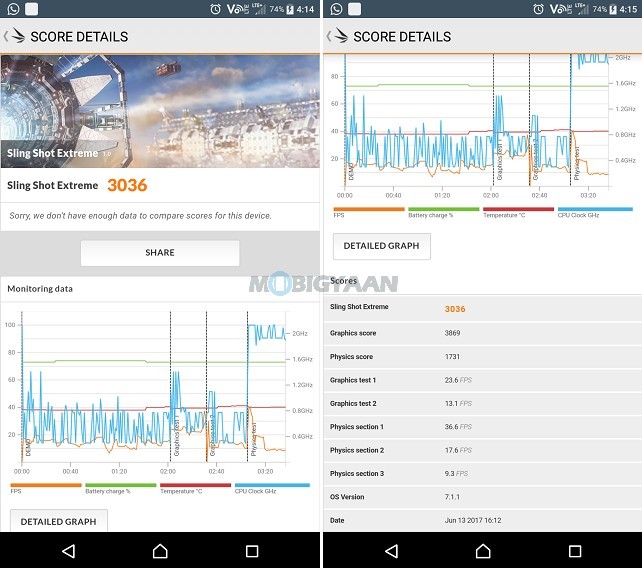Image resolution: width=642 pixels, height=568 pixels.
Task: Tap green Battery charge legend bar, left graph
Action: point(121,485)
